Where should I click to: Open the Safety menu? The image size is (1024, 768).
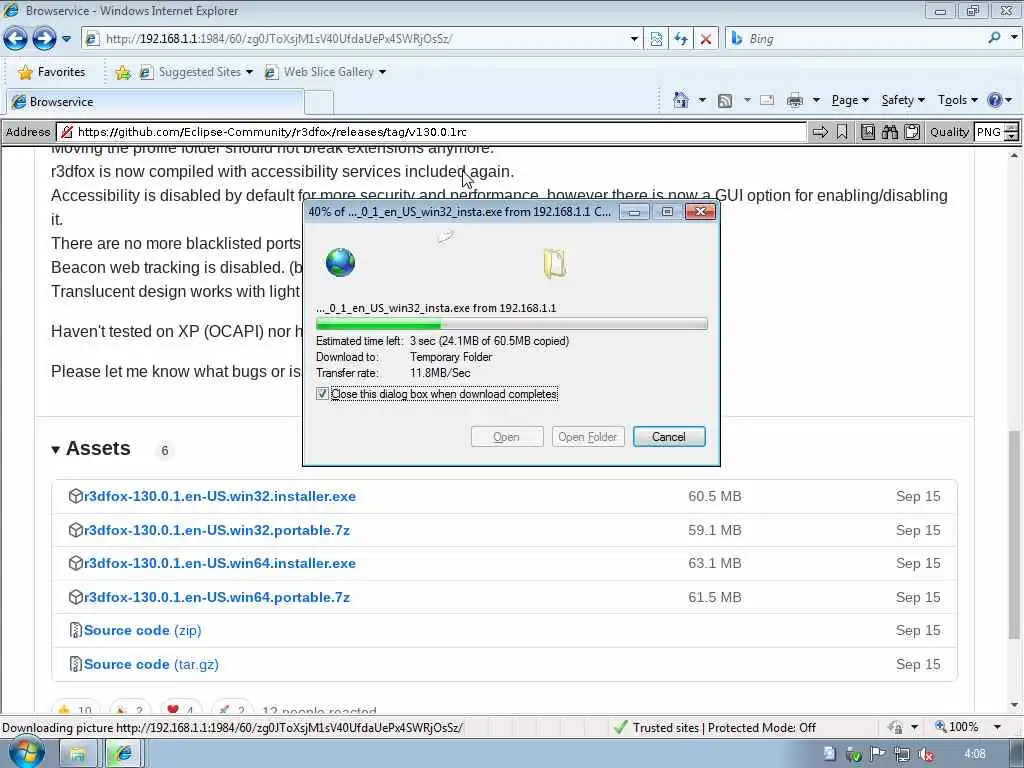pyautogui.click(x=903, y=100)
